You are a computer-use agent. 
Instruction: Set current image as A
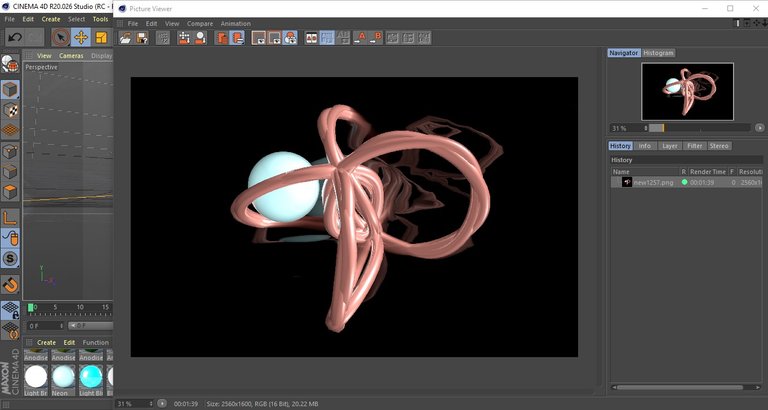tap(360, 38)
